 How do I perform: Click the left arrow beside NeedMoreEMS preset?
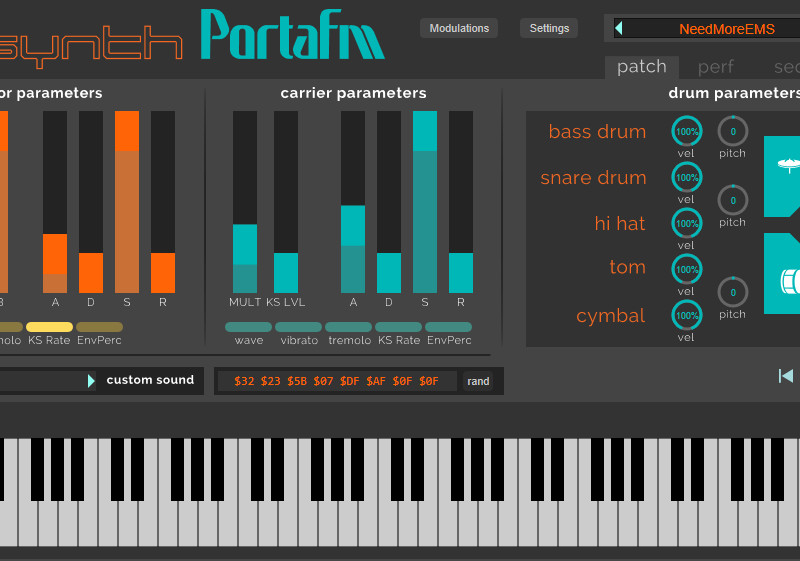(619, 28)
